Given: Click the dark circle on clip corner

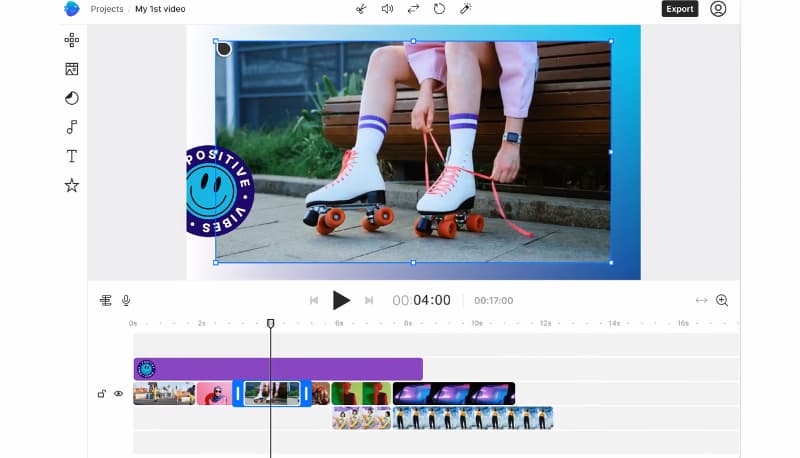Looking at the screenshot, I should 224,49.
